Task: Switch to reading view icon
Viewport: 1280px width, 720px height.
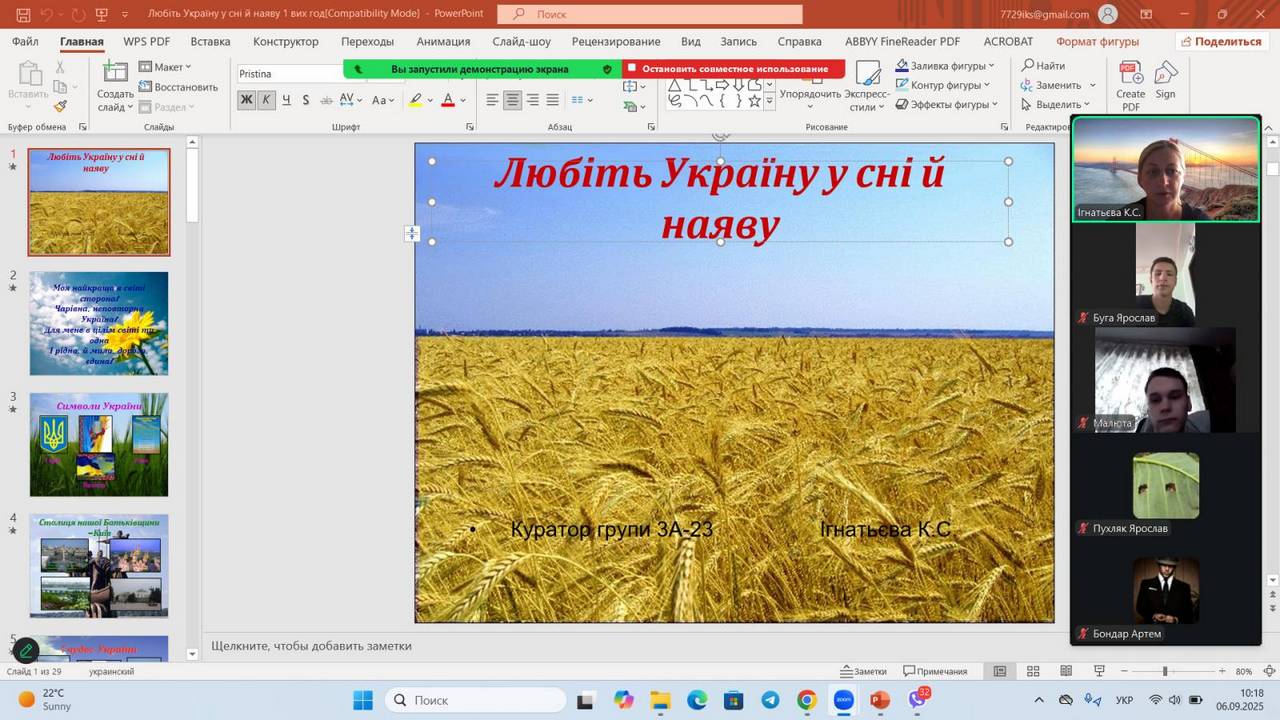Action: coord(1066,671)
